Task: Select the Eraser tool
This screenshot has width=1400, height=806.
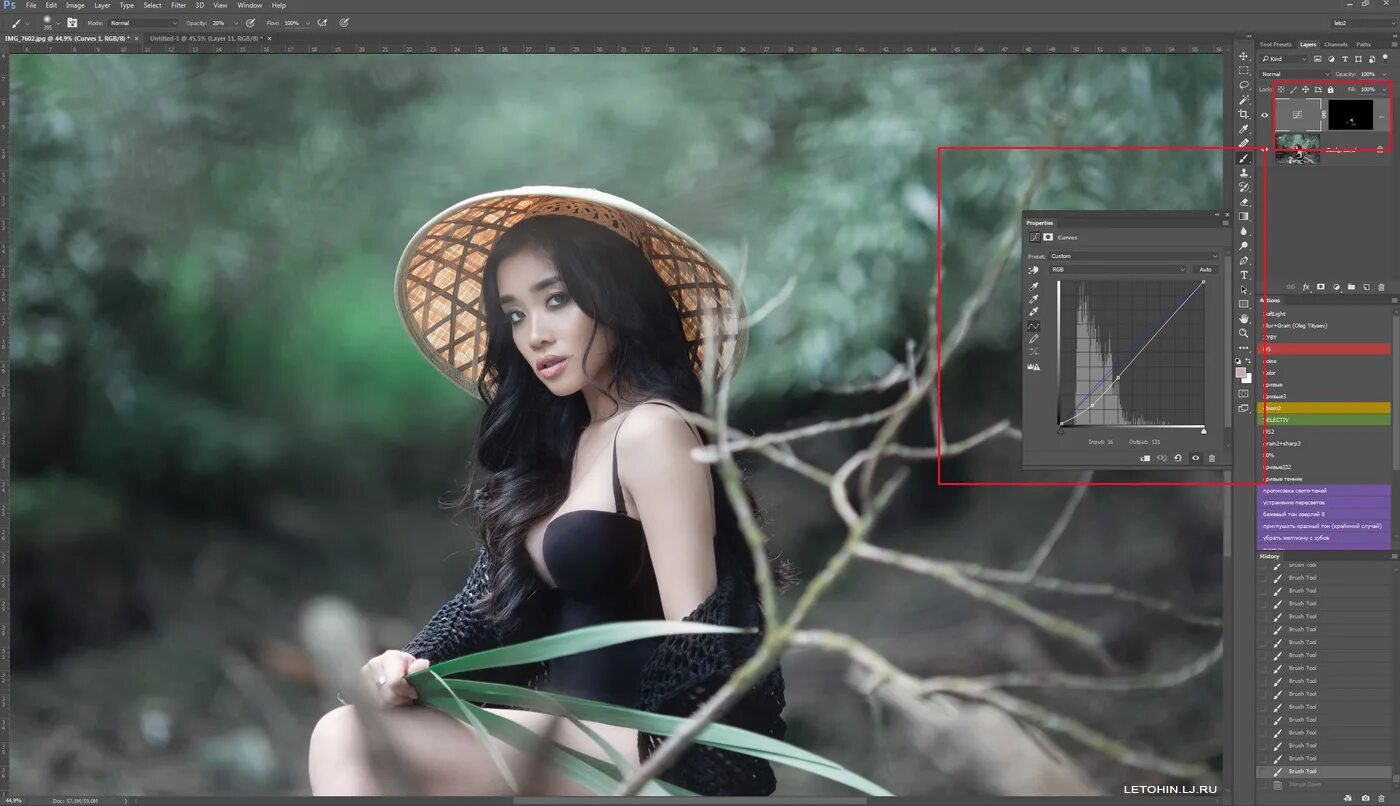Action: tap(1243, 201)
